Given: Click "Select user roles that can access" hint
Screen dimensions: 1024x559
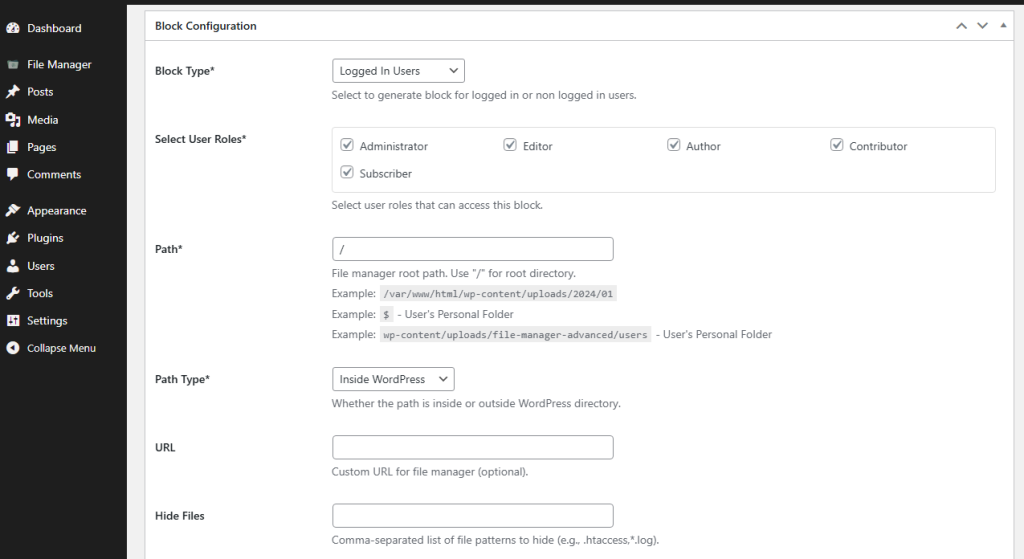Looking at the screenshot, I should pyautogui.click(x=437, y=205).
